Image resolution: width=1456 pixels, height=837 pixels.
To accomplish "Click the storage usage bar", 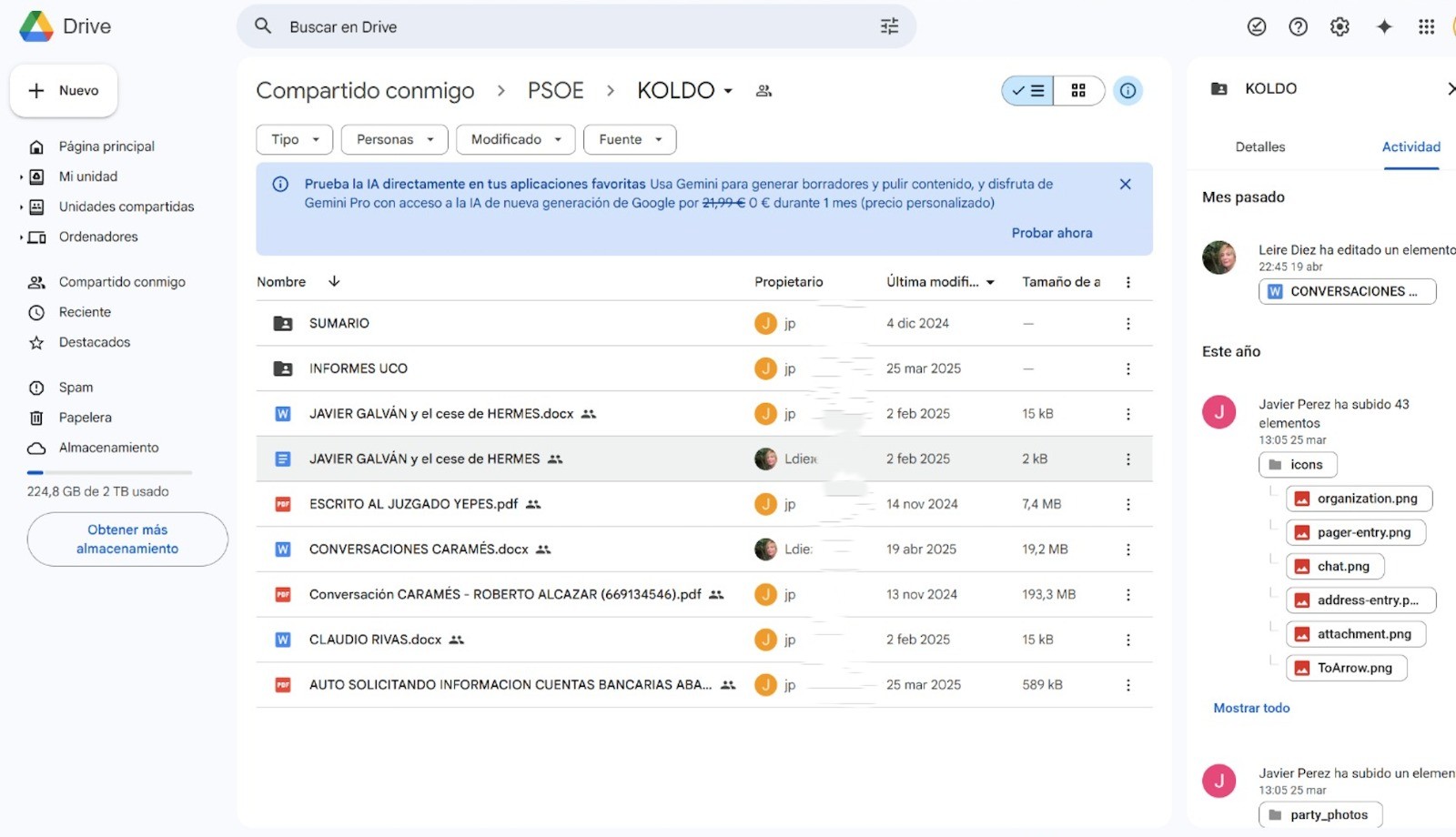I will coord(109,472).
